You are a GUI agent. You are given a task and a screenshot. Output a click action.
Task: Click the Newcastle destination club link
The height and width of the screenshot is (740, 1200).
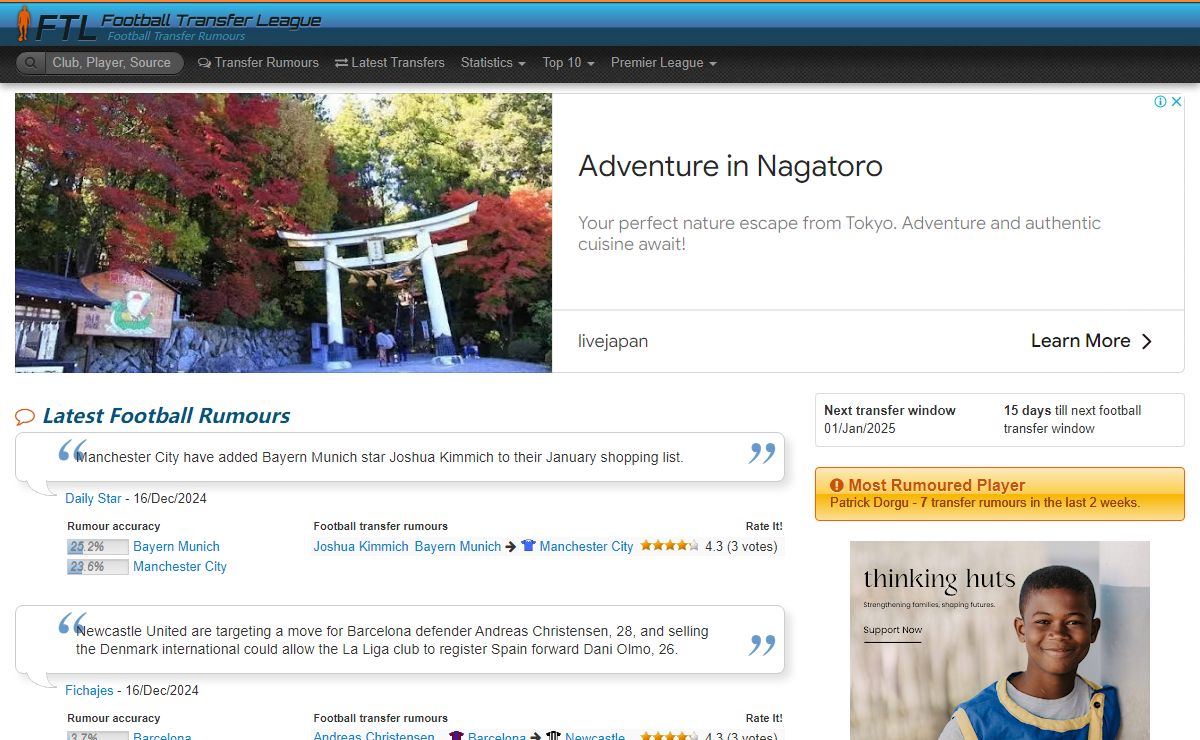pyautogui.click(x=595, y=737)
